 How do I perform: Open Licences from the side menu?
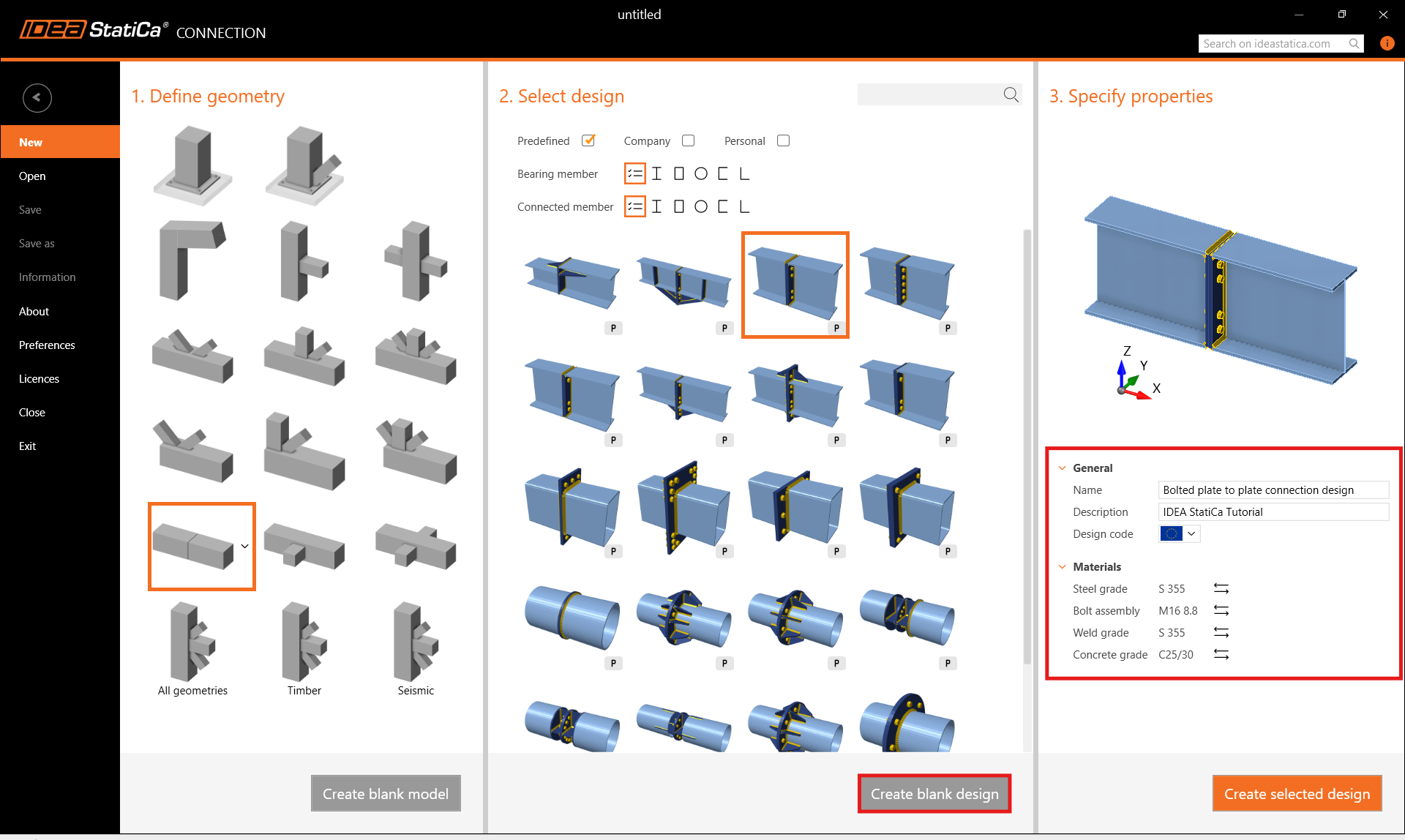click(39, 378)
